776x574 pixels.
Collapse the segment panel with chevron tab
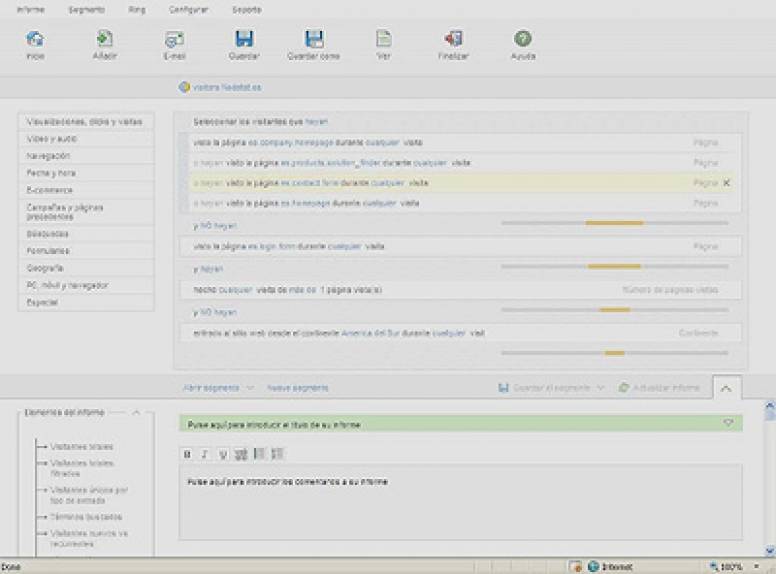pyautogui.click(x=726, y=387)
